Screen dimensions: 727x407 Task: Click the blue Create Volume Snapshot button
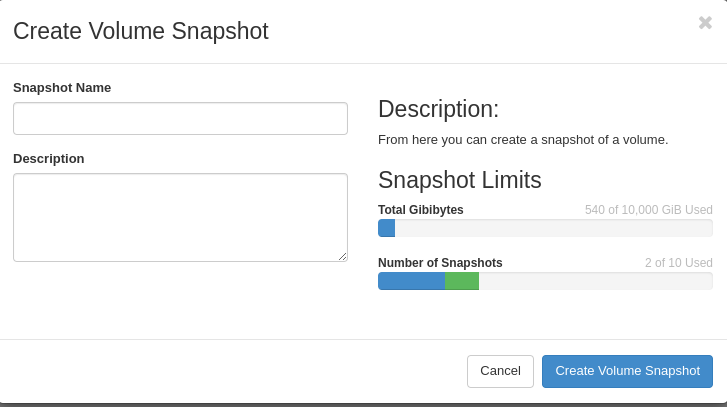coord(627,371)
